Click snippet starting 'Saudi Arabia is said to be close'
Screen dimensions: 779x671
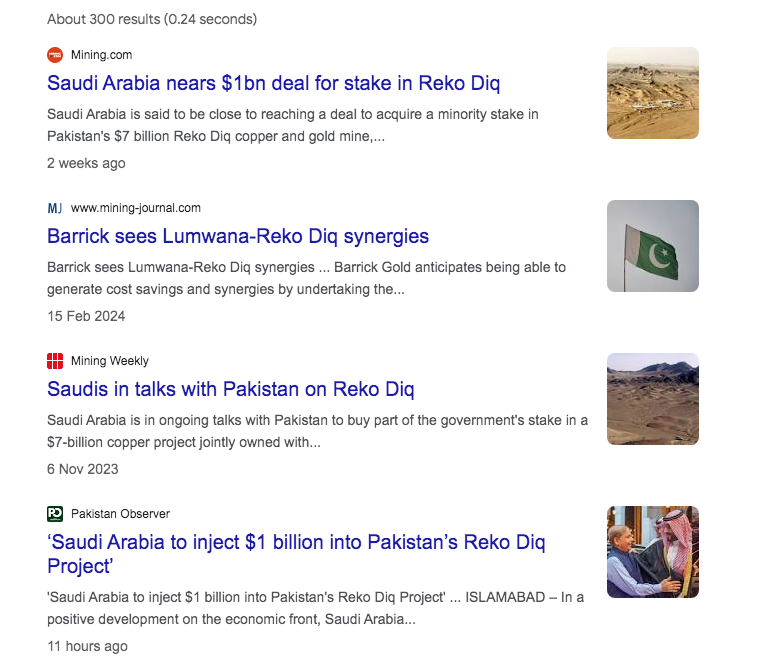point(293,125)
